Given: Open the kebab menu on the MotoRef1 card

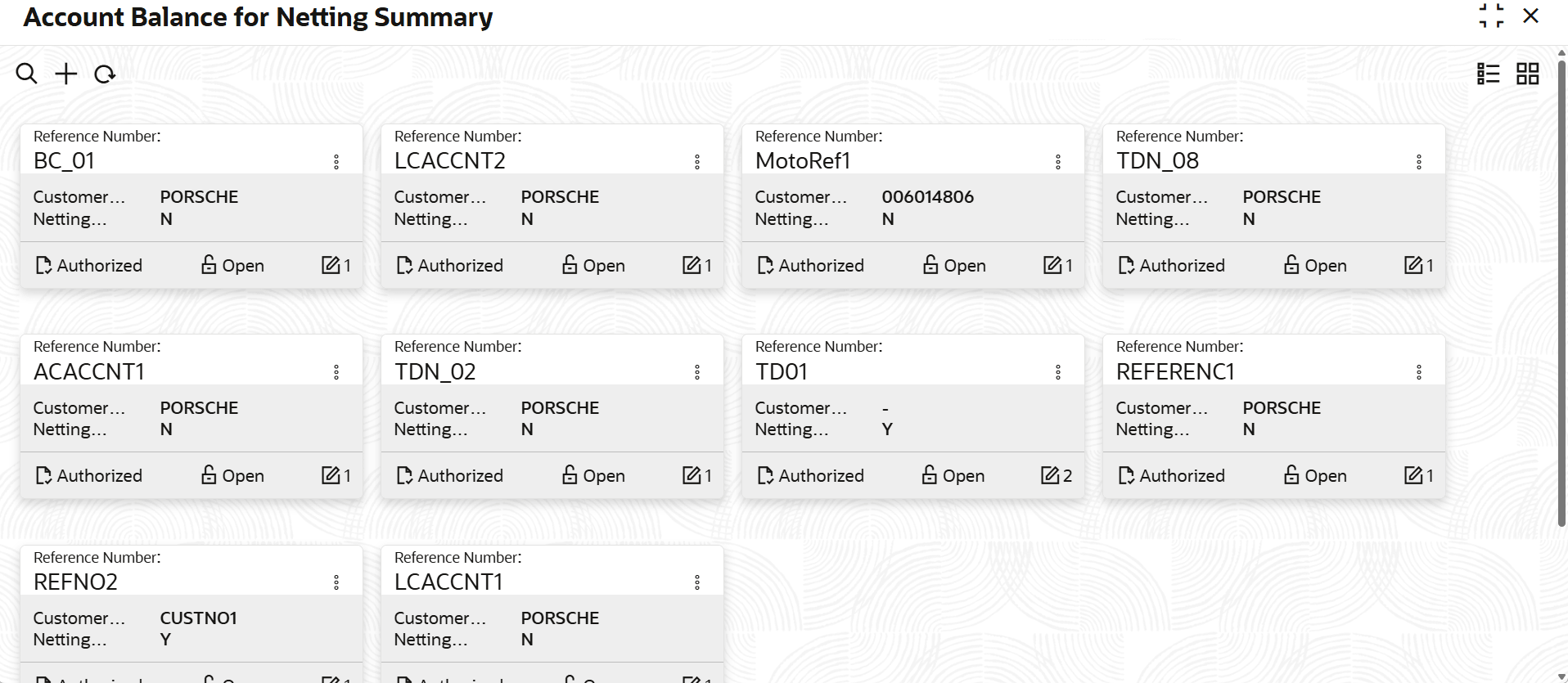Looking at the screenshot, I should 1058,162.
